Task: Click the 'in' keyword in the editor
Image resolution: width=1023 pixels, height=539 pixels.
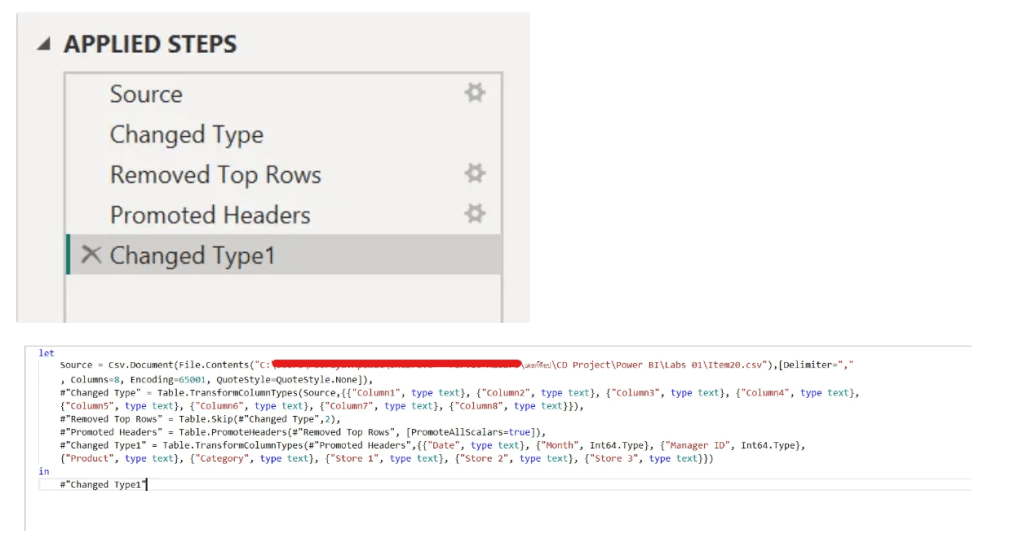Action: [43, 471]
